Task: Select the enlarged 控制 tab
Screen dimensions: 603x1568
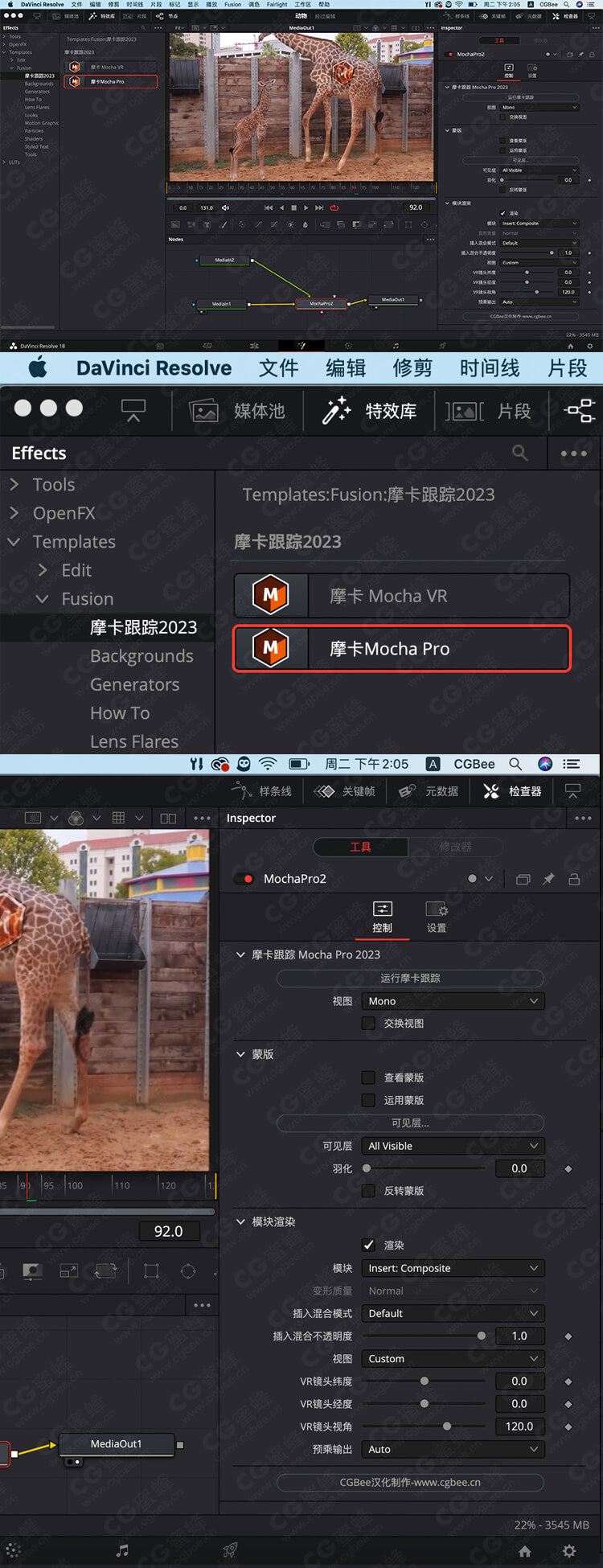Action: tap(382, 917)
